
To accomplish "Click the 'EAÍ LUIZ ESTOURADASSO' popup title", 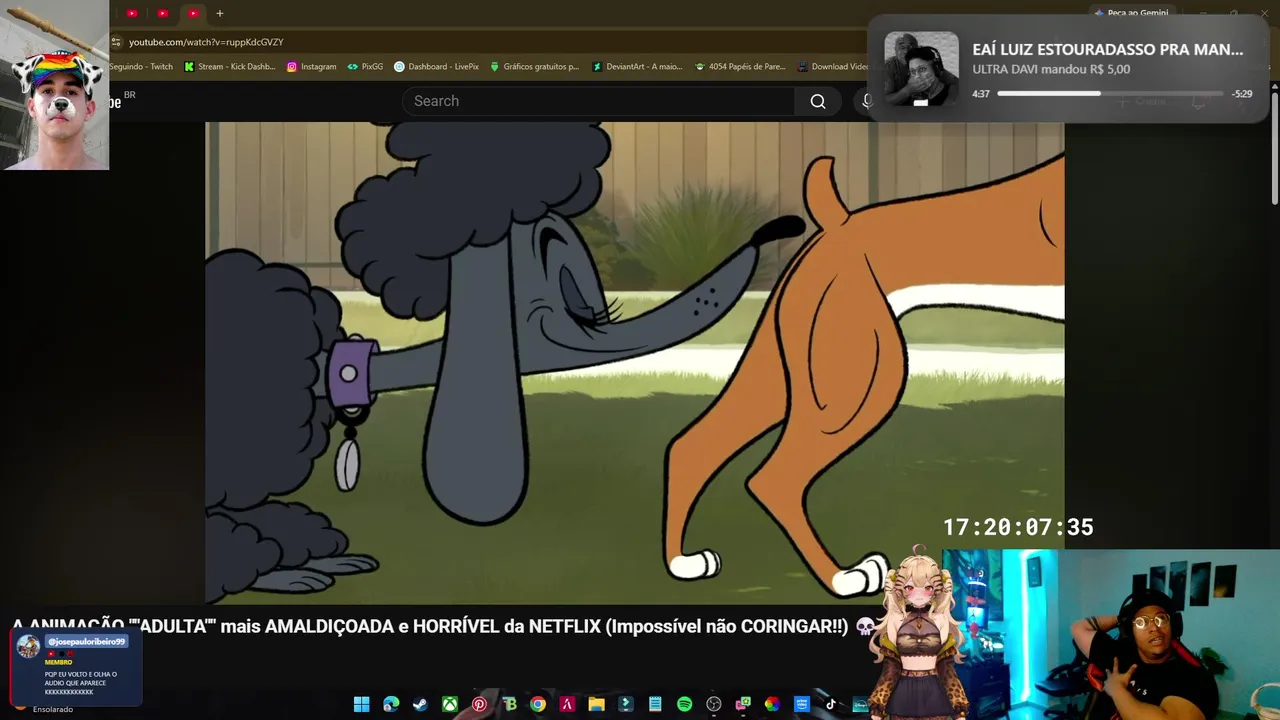I will [1108, 49].
